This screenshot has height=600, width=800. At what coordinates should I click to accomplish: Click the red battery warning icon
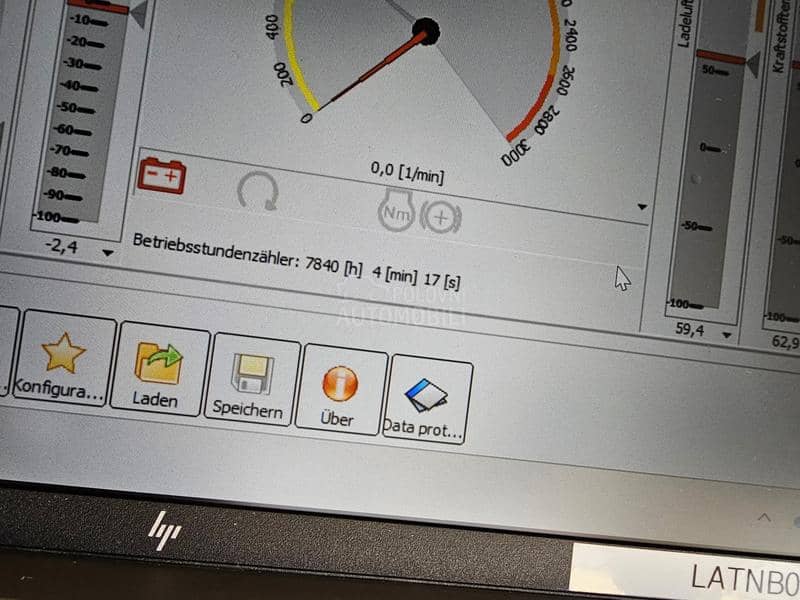pyautogui.click(x=162, y=177)
